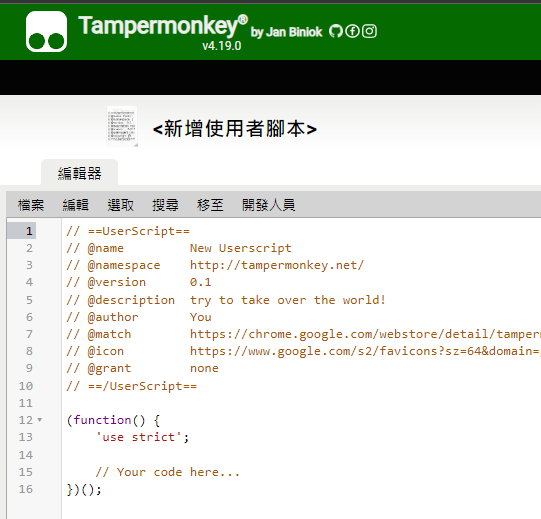Open the 移至 menu
Viewport: 541px width, 519px height.
pyautogui.click(x=210, y=205)
